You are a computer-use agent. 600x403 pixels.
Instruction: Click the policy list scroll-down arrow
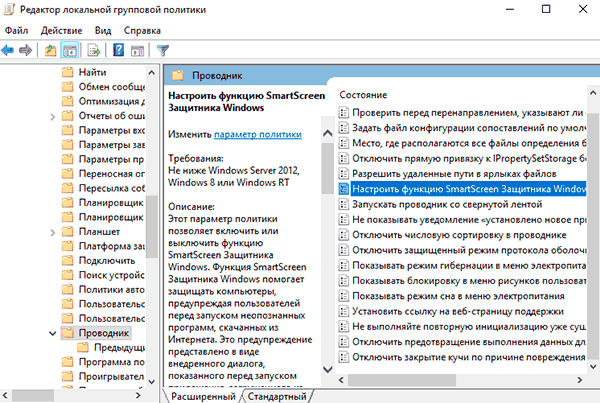pos(593,367)
